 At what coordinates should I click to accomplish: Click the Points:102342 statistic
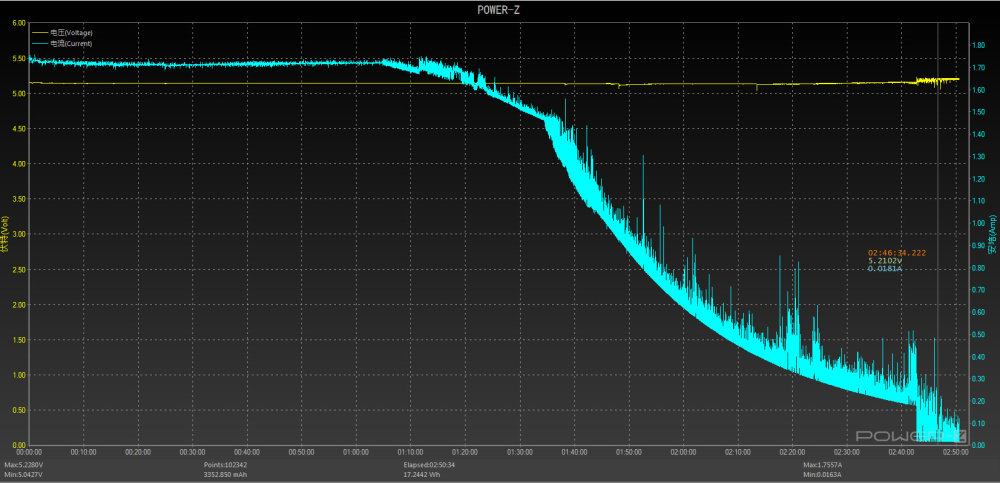(x=227, y=465)
